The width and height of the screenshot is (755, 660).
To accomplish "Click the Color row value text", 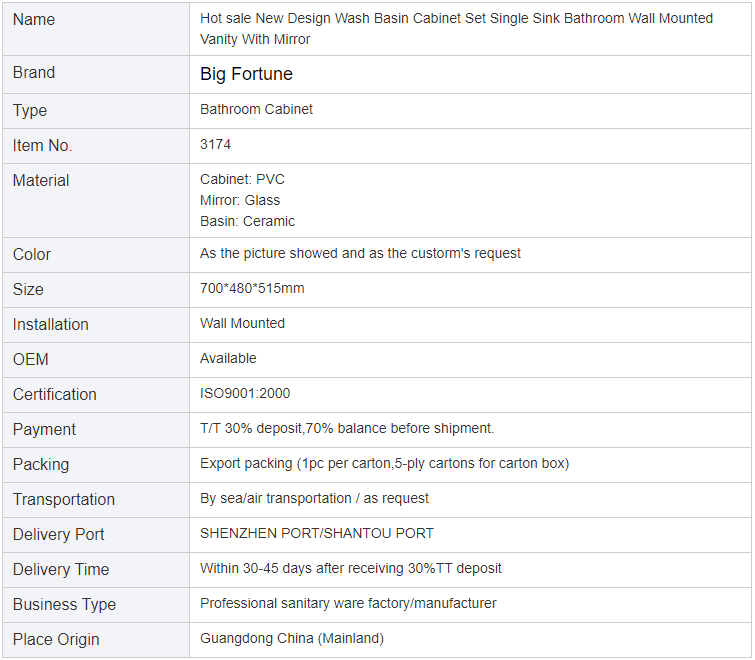I will point(360,253).
